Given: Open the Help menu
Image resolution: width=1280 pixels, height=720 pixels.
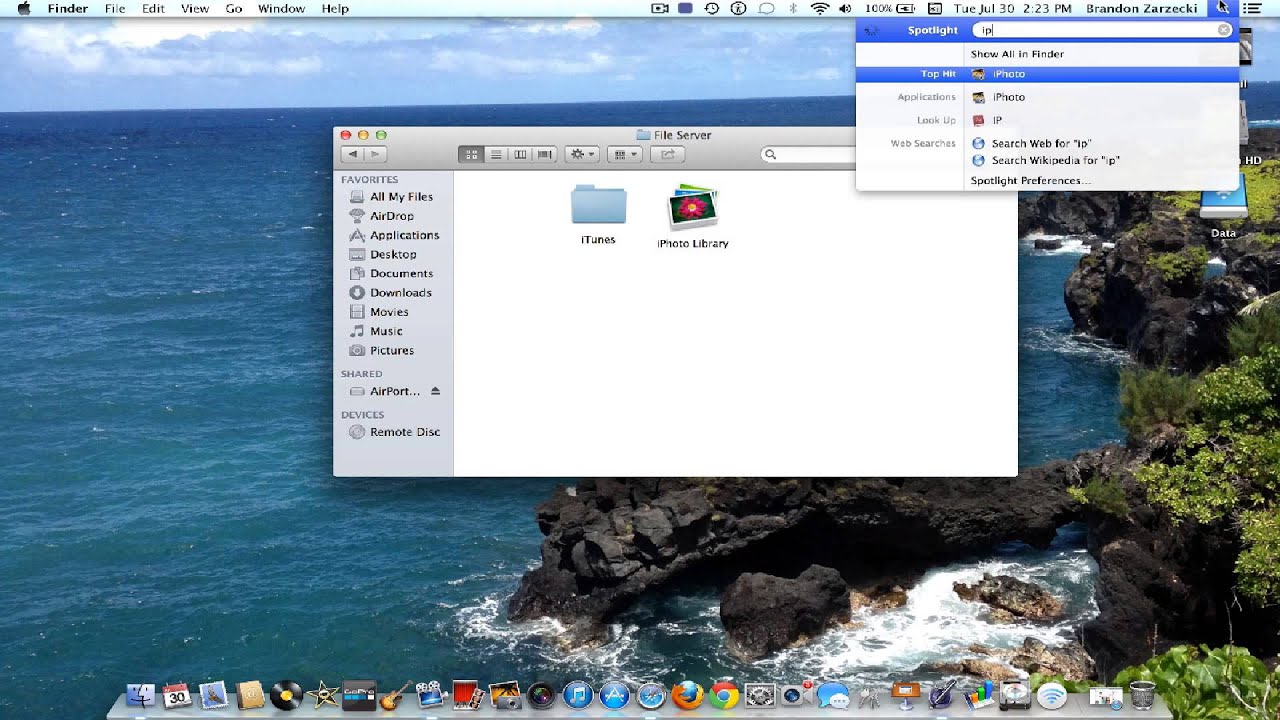Looking at the screenshot, I should [x=335, y=8].
